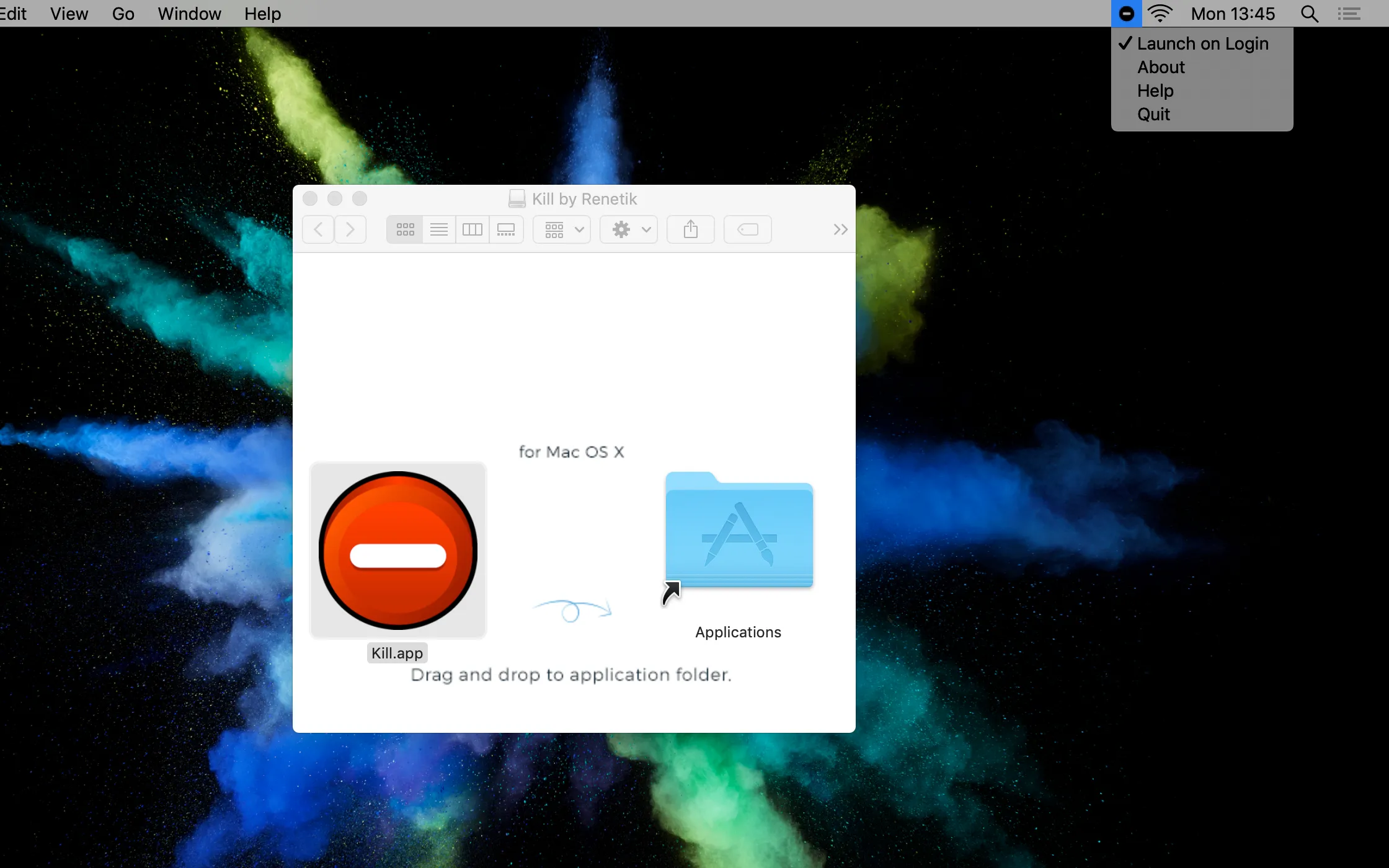Open the Go menu
1389x868 pixels.
point(123,14)
